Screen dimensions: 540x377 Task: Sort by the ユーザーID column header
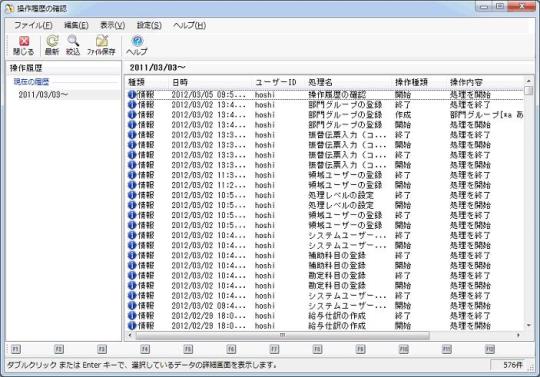[x=276, y=82]
